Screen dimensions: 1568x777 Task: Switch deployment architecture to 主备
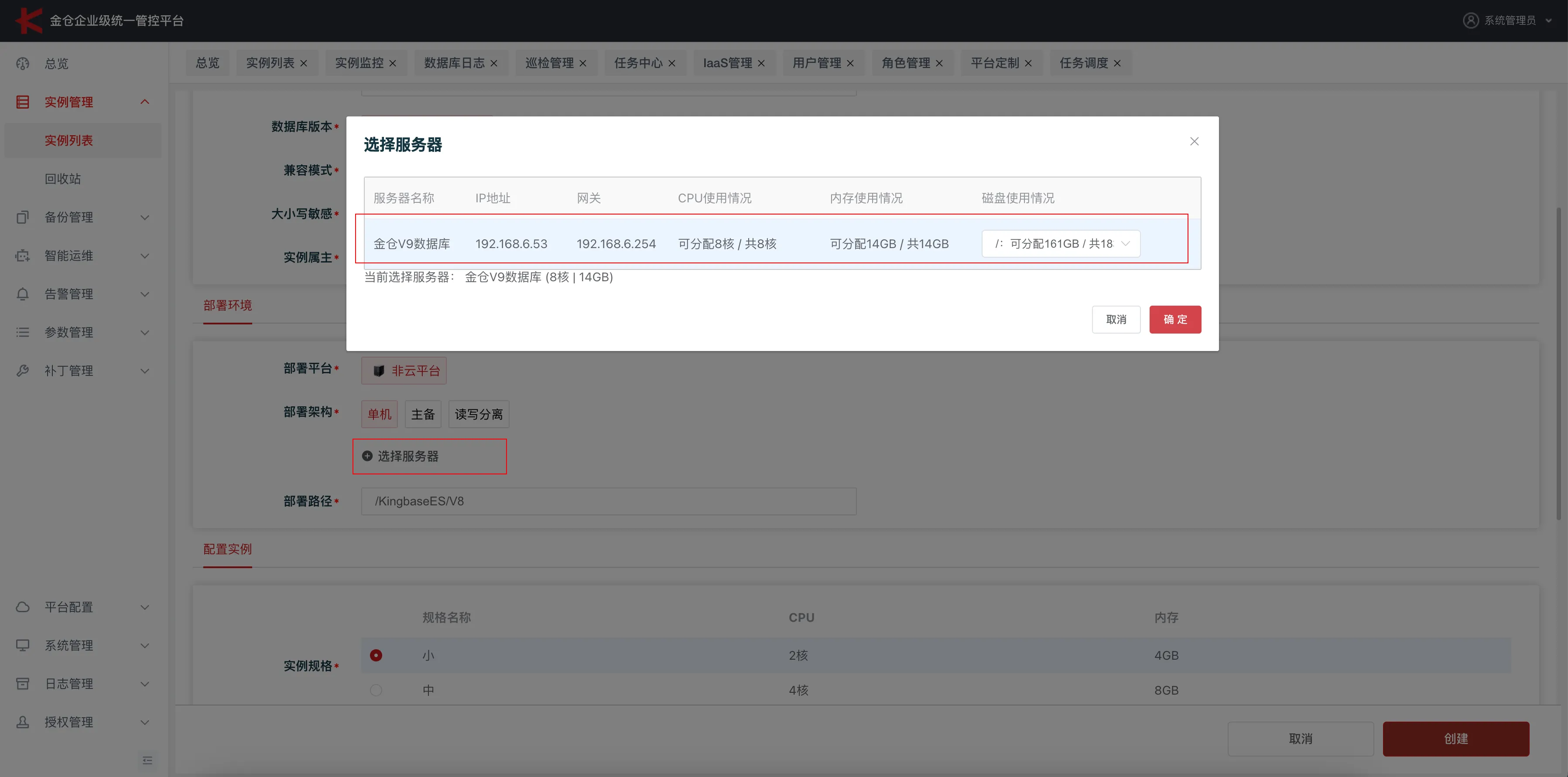[x=422, y=414]
